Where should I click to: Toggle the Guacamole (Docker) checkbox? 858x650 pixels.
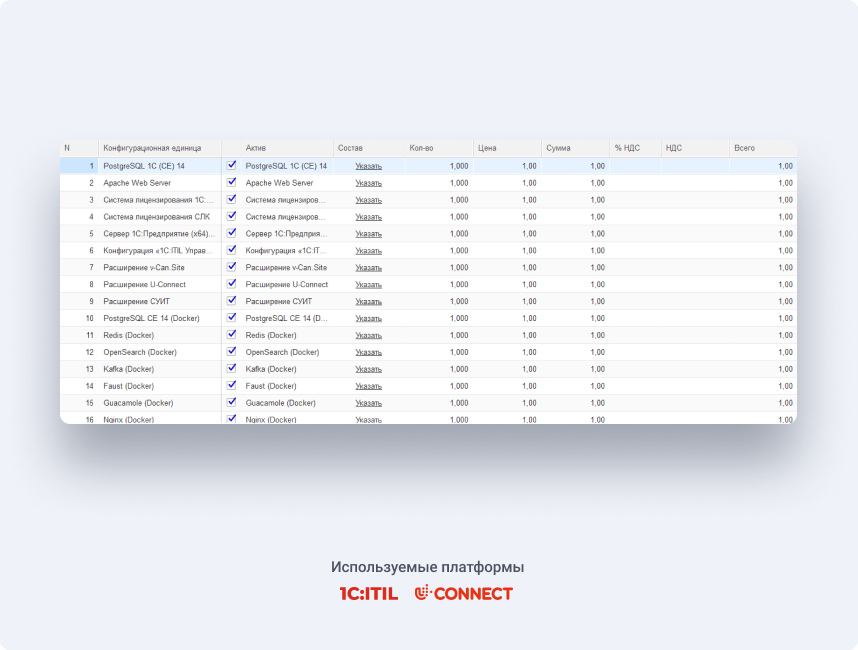pyautogui.click(x=231, y=402)
